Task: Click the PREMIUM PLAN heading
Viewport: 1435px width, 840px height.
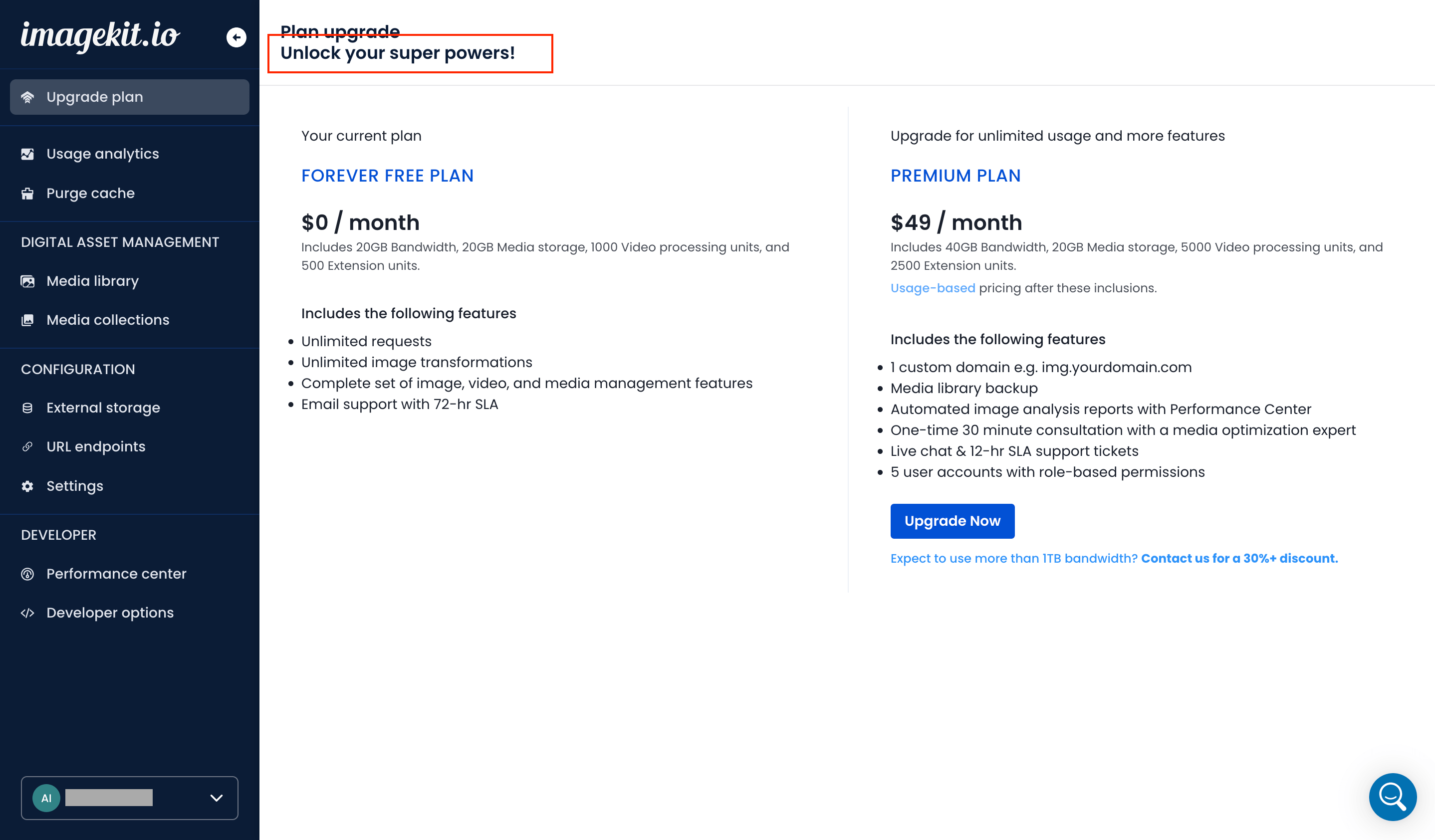Action: click(x=956, y=176)
